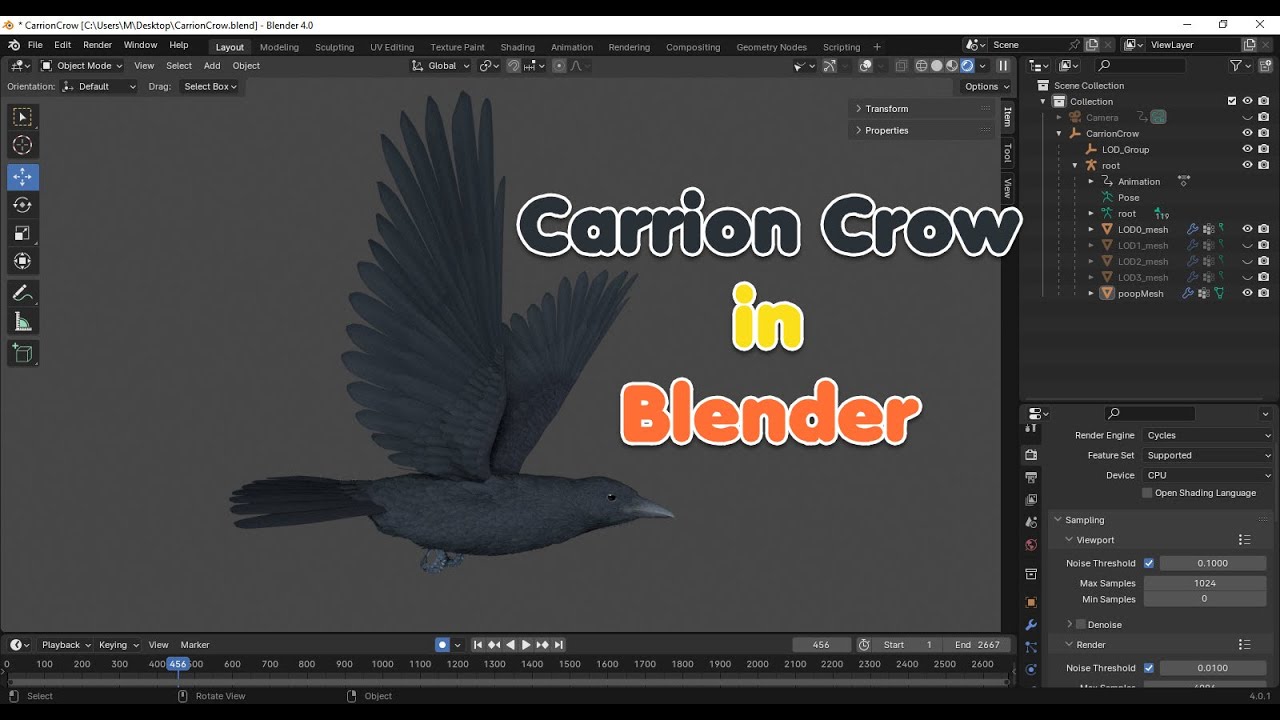Viewport: 1280px width, 720px height.
Task: Uncheck Render Noise Threshold checkbox
Action: (x=1149, y=668)
